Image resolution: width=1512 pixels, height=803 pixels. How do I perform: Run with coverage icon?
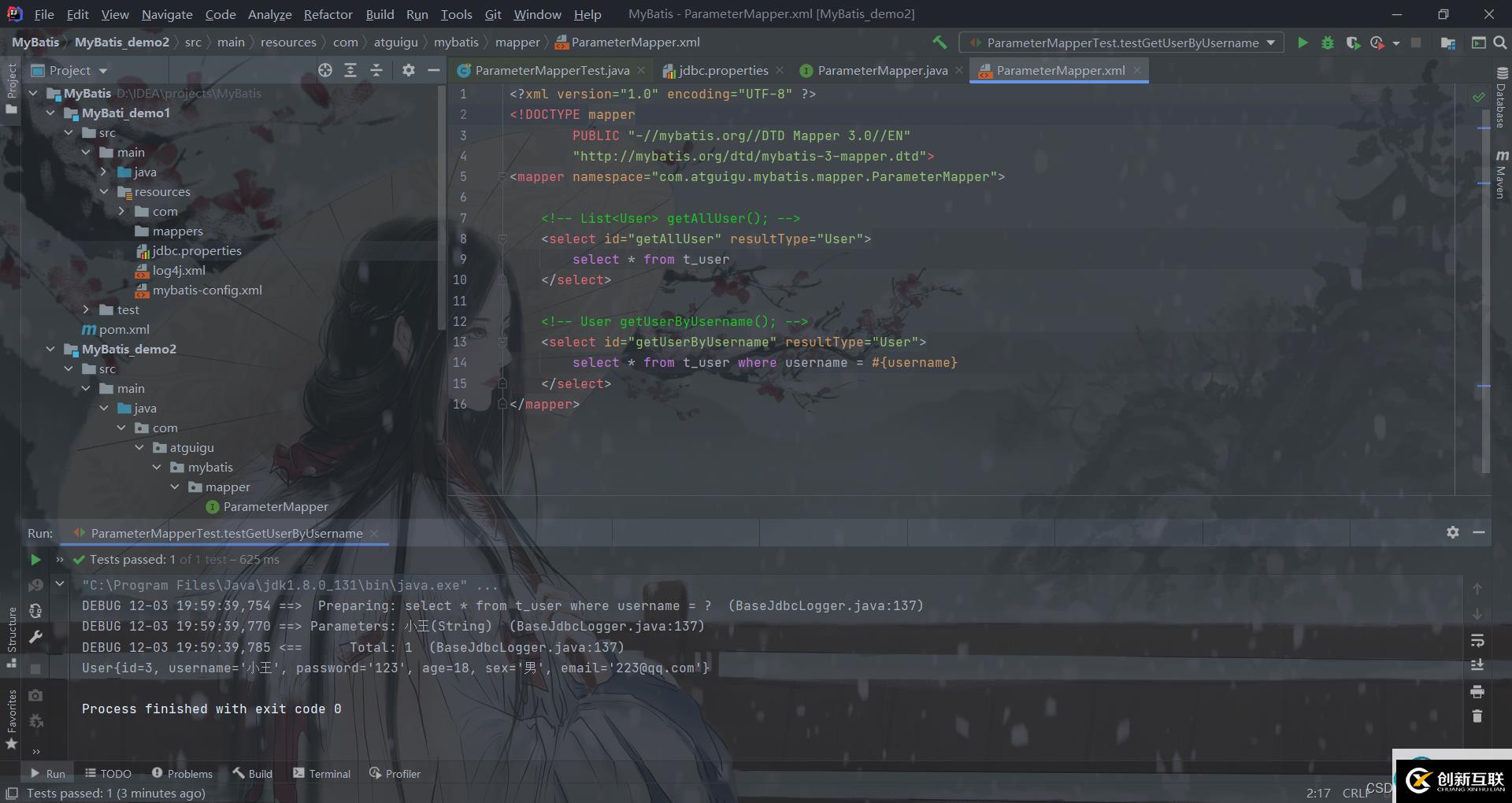1353,43
